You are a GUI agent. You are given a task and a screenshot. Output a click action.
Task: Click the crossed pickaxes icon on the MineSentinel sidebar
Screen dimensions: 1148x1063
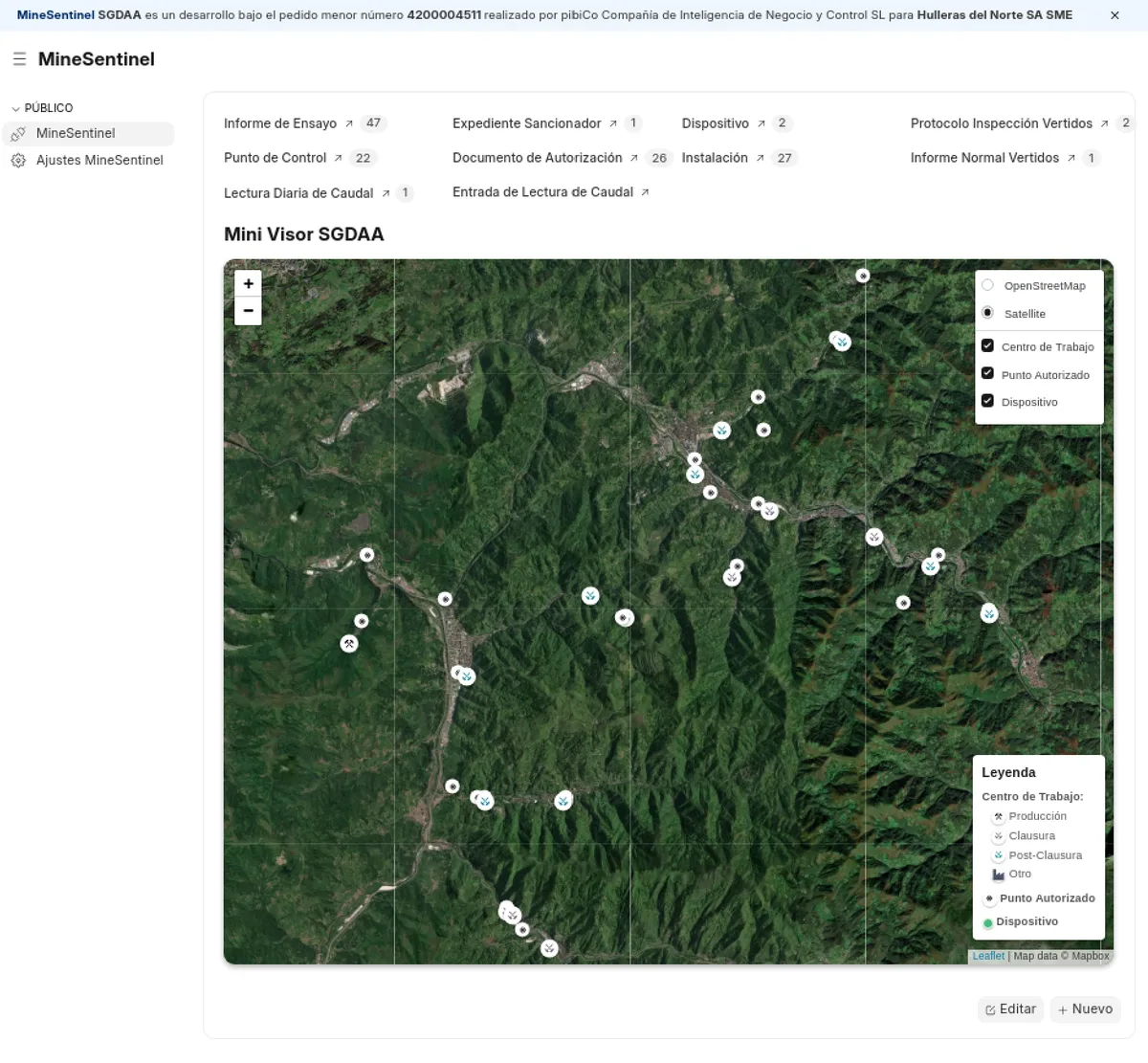[16, 133]
